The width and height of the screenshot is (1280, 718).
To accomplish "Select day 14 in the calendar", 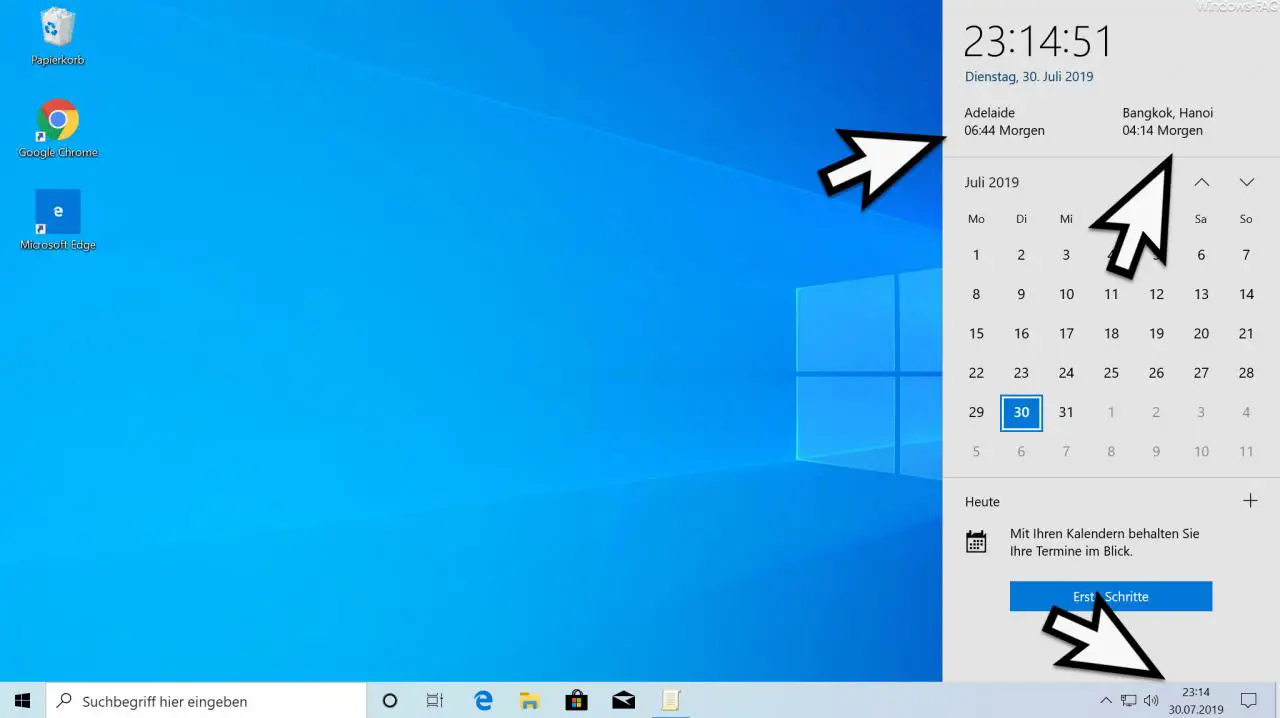I will [x=1246, y=294].
